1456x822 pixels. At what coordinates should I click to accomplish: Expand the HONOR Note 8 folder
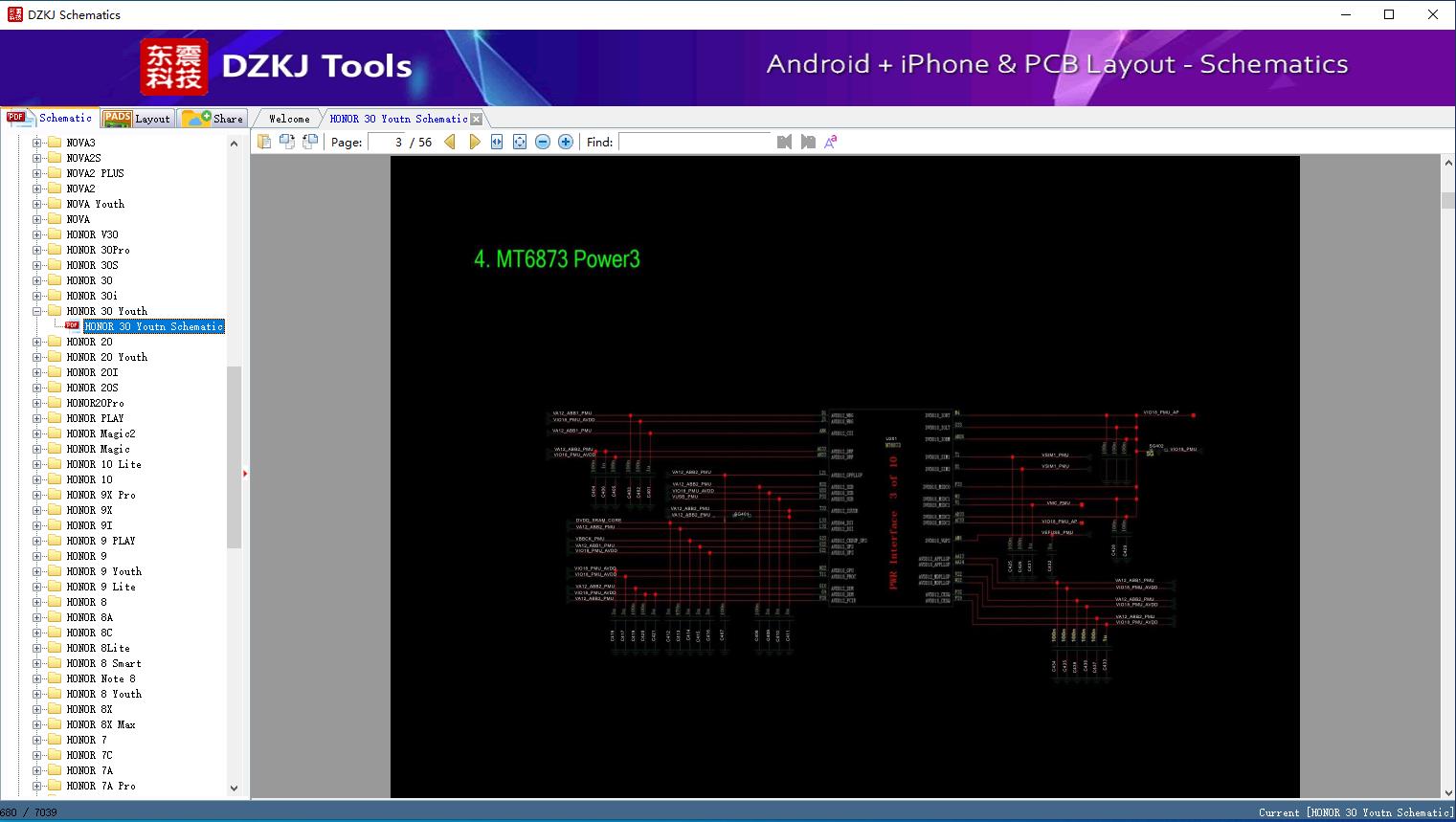coord(37,678)
